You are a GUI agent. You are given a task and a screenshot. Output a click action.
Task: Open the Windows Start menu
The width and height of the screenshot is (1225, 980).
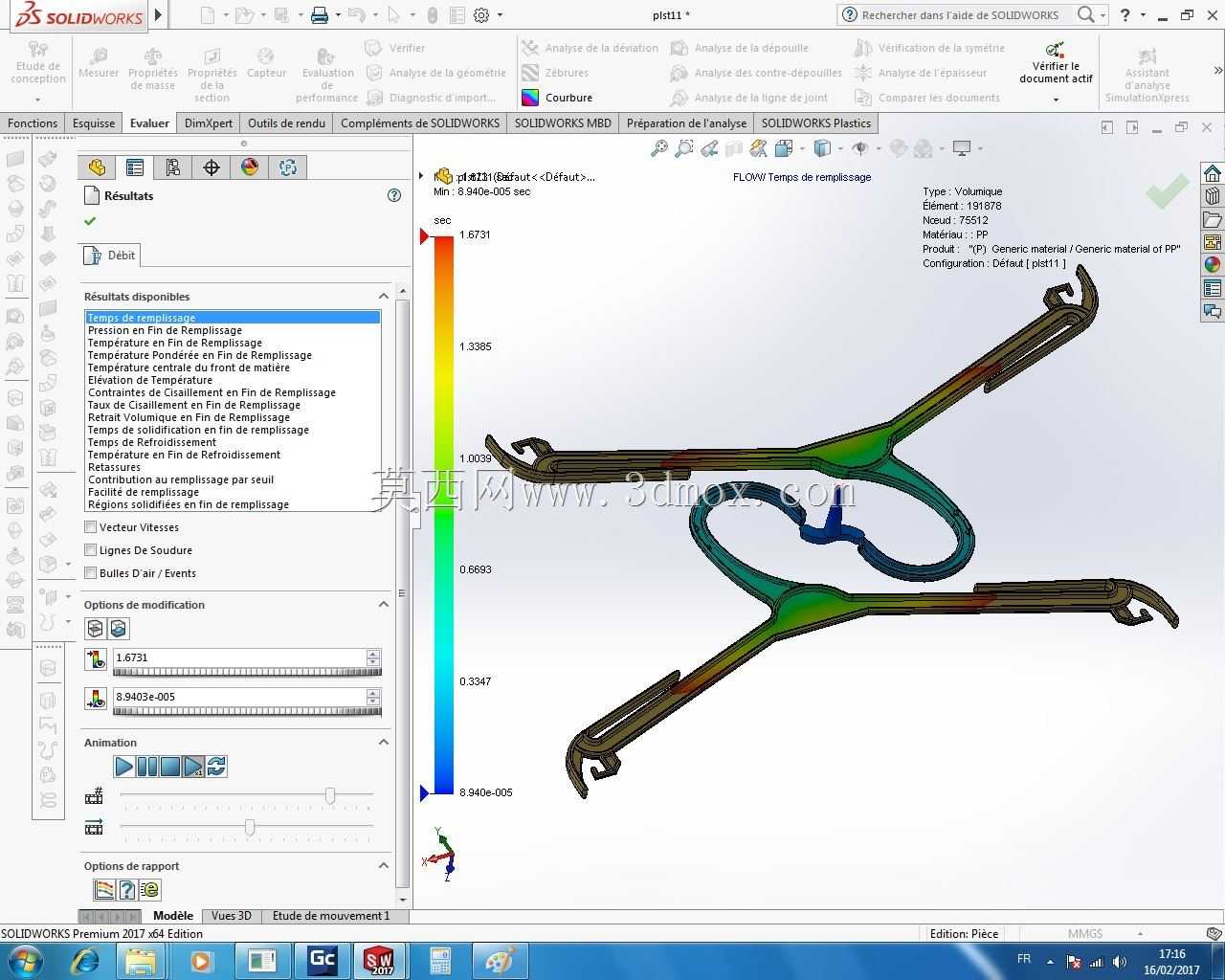click(x=25, y=960)
